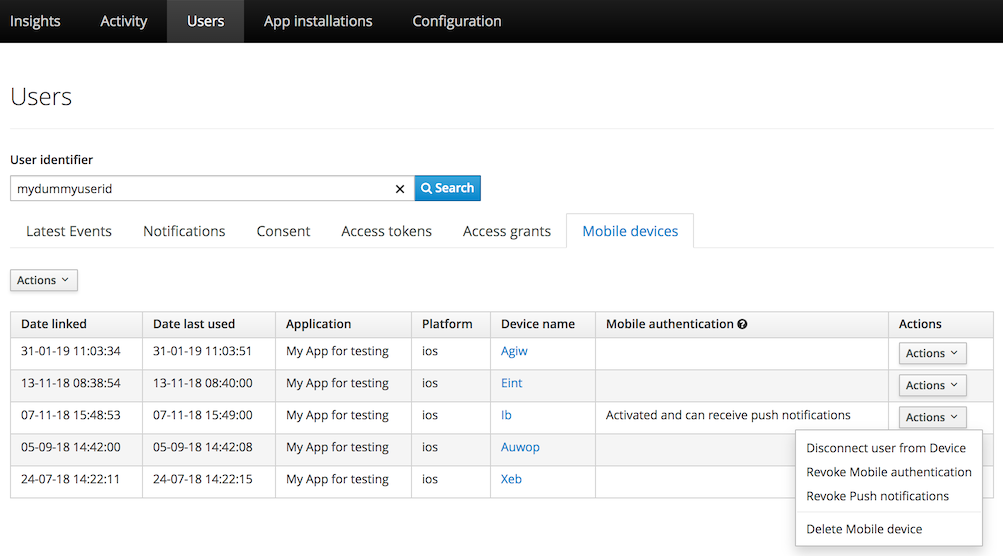1003x556 pixels.
Task: Click 'Activated and can receive push notifications' text
Action: [x=728, y=415]
